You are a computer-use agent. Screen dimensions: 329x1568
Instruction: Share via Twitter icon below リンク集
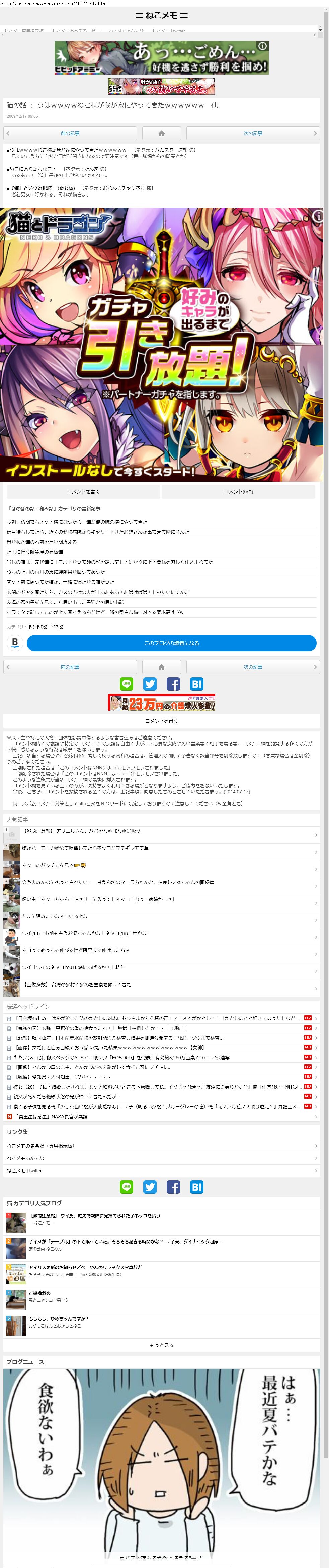tap(150, 1187)
